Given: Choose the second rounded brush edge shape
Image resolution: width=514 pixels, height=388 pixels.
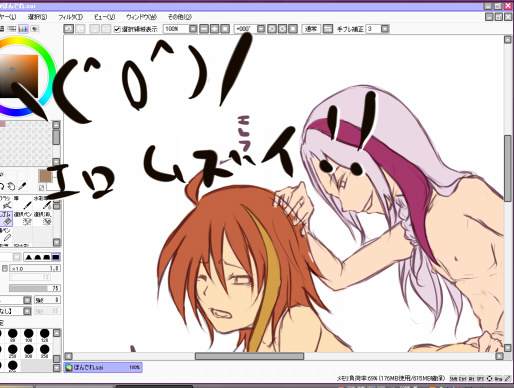Looking at the screenshot, I should [38, 257].
